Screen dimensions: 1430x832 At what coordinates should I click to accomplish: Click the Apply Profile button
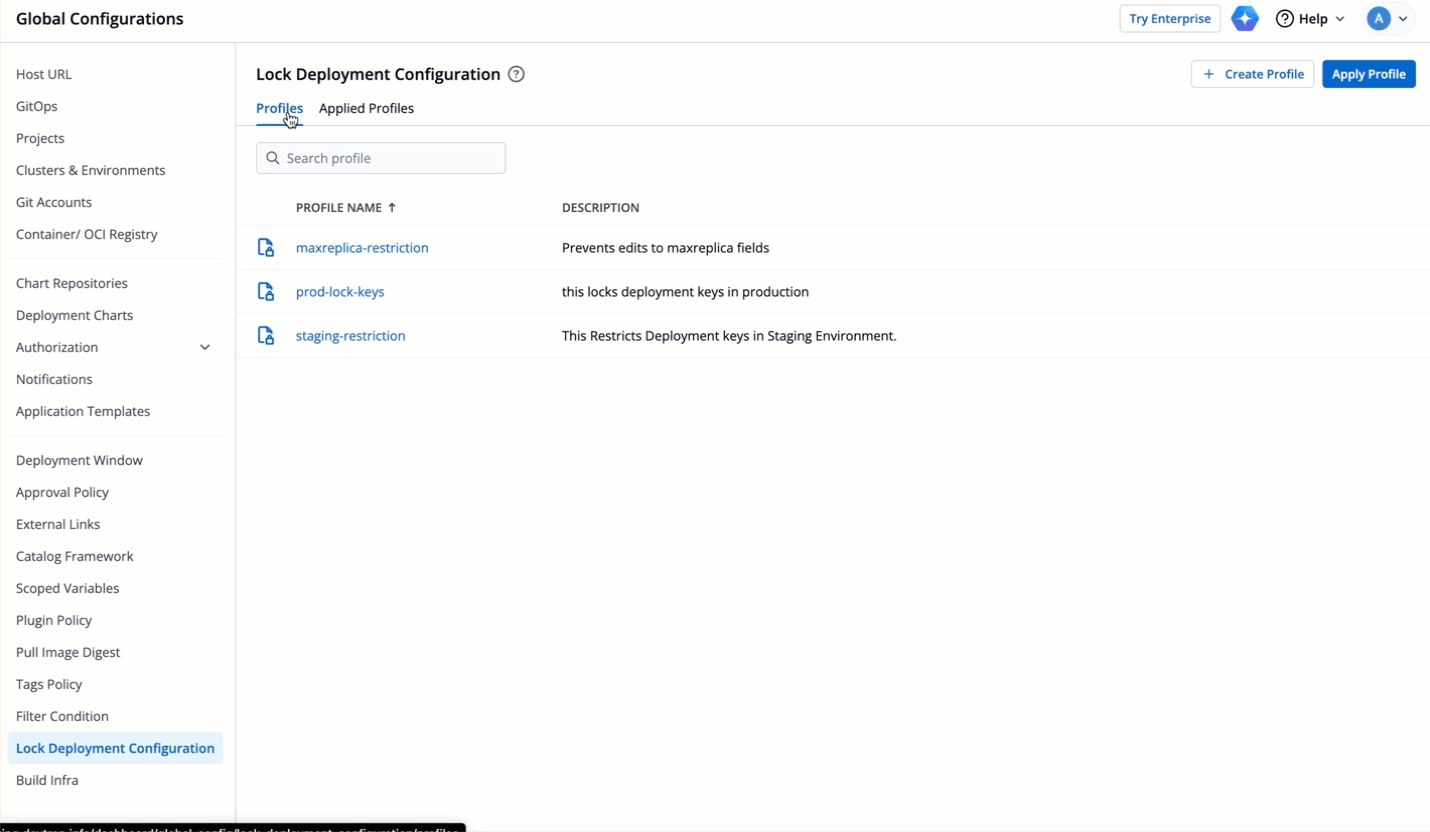(x=1368, y=74)
